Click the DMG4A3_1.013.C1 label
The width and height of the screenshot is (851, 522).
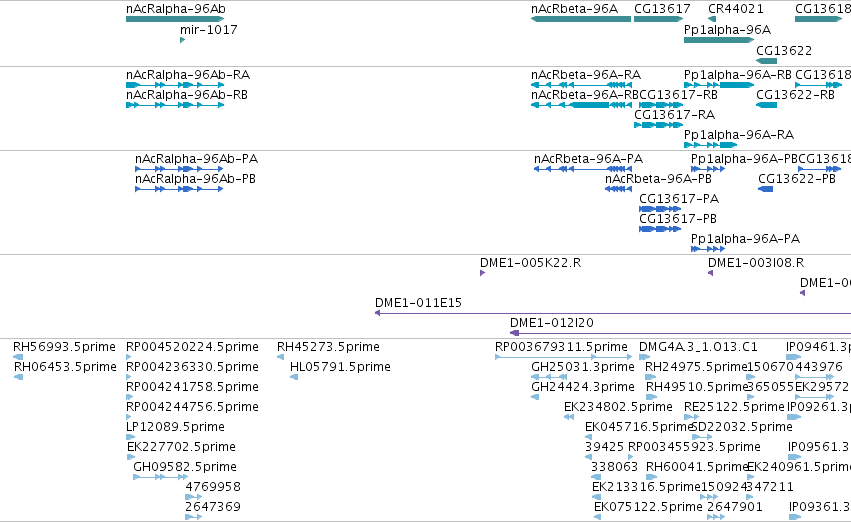tap(698, 347)
